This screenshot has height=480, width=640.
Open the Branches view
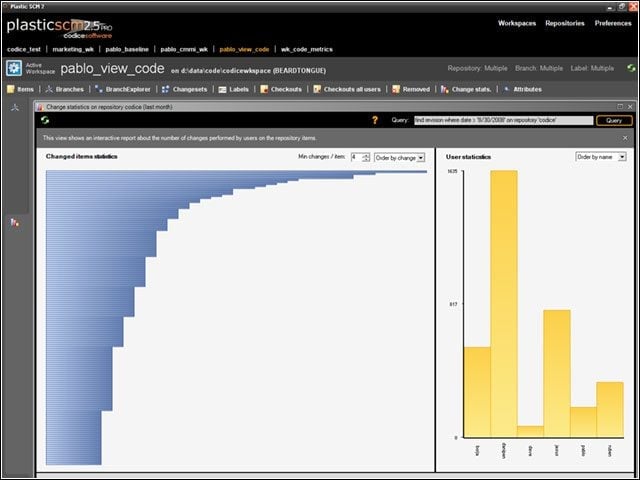(x=64, y=89)
